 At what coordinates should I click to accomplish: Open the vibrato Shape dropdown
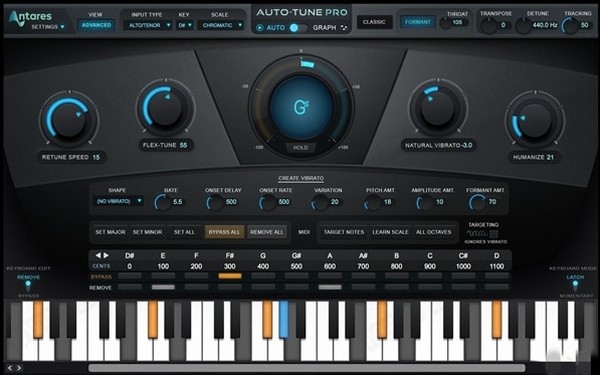pyautogui.click(x=119, y=201)
